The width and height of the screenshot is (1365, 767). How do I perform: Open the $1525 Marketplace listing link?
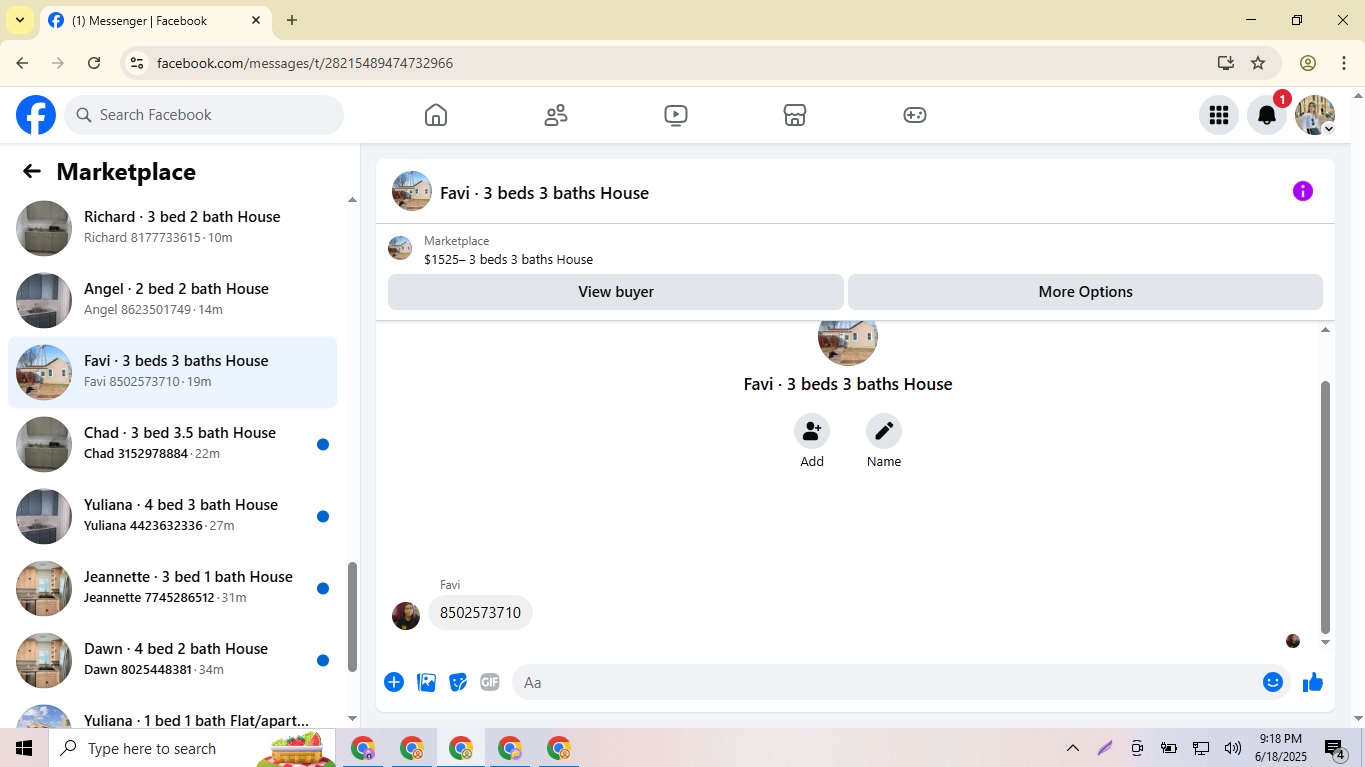(508, 260)
